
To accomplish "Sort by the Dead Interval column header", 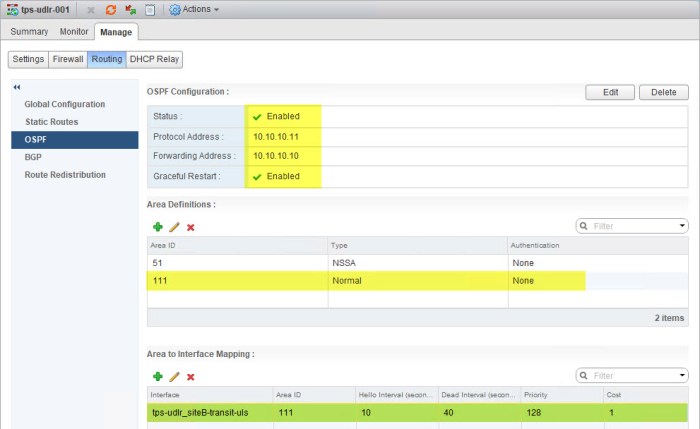I will tap(479, 395).
